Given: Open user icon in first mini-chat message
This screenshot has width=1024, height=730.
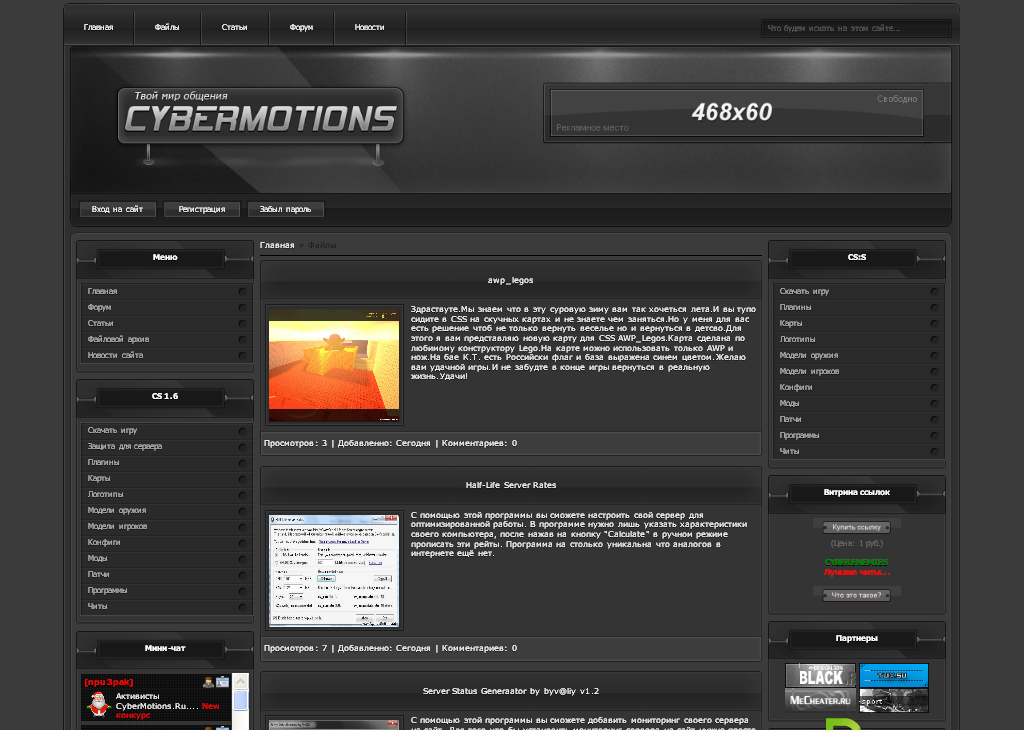Looking at the screenshot, I should pyautogui.click(x=208, y=682).
